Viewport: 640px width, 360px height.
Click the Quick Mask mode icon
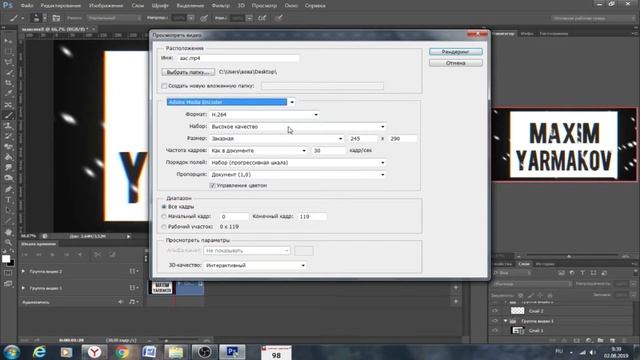tap(8, 273)
